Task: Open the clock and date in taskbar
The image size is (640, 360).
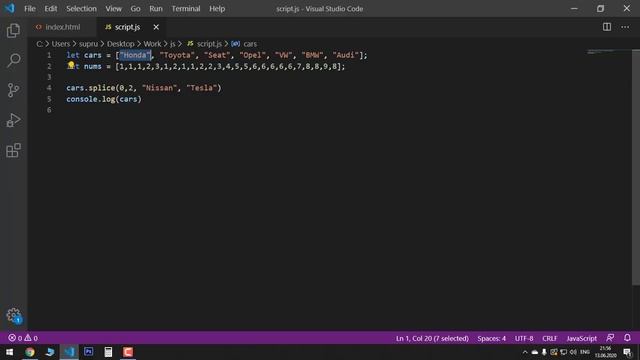Action: (x=605, y=352)
